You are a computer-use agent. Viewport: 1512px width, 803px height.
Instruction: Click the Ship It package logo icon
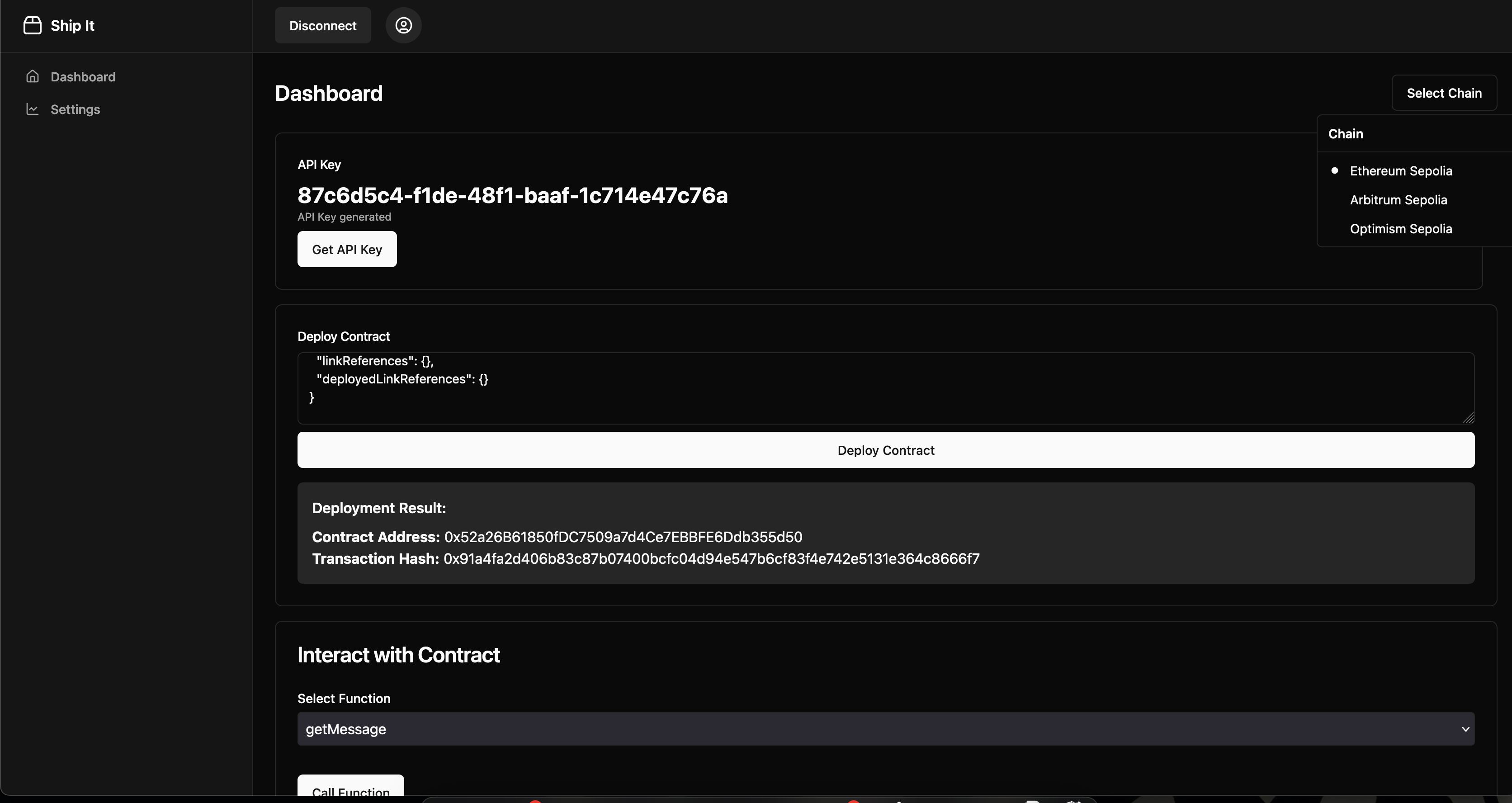[32, 25]
